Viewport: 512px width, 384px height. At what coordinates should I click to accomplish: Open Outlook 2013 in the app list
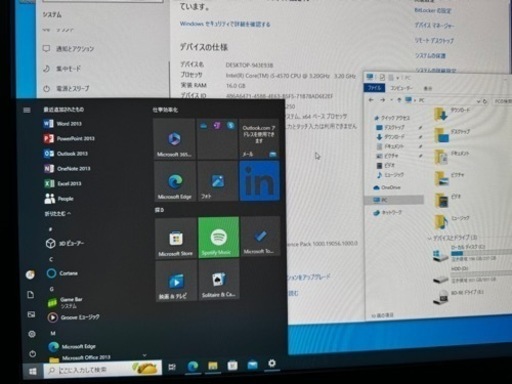[x=66, y=153]
